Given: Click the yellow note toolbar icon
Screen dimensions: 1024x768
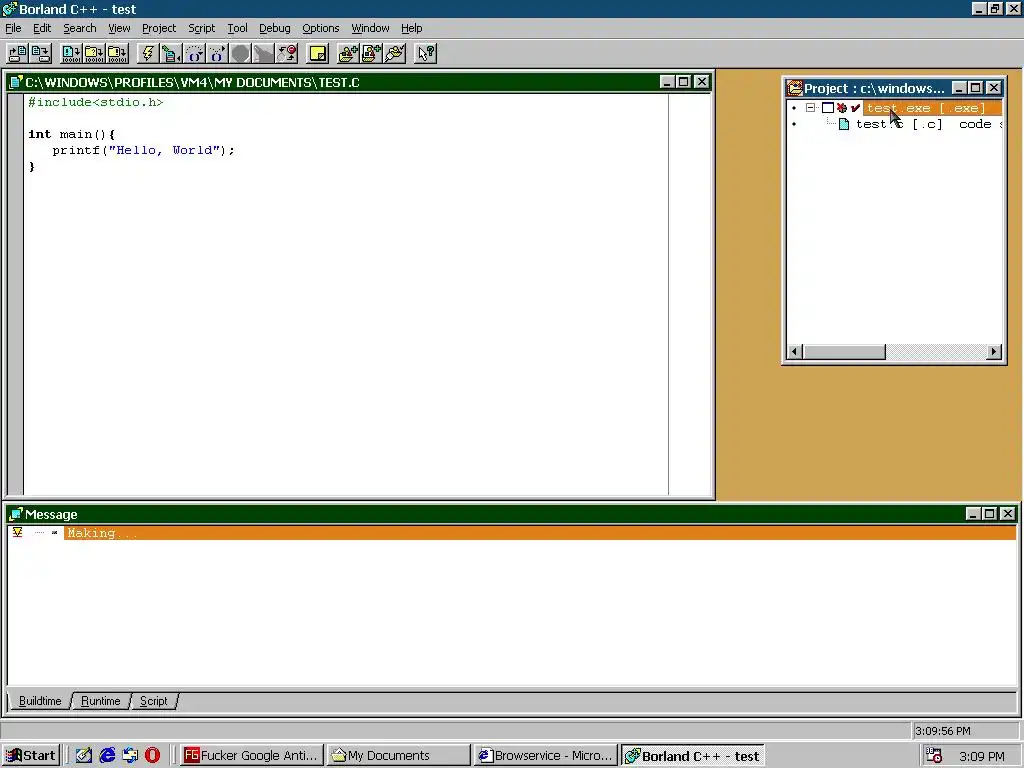Looking at the screenshot, I should pyautogui.click(x=317, y=54).
